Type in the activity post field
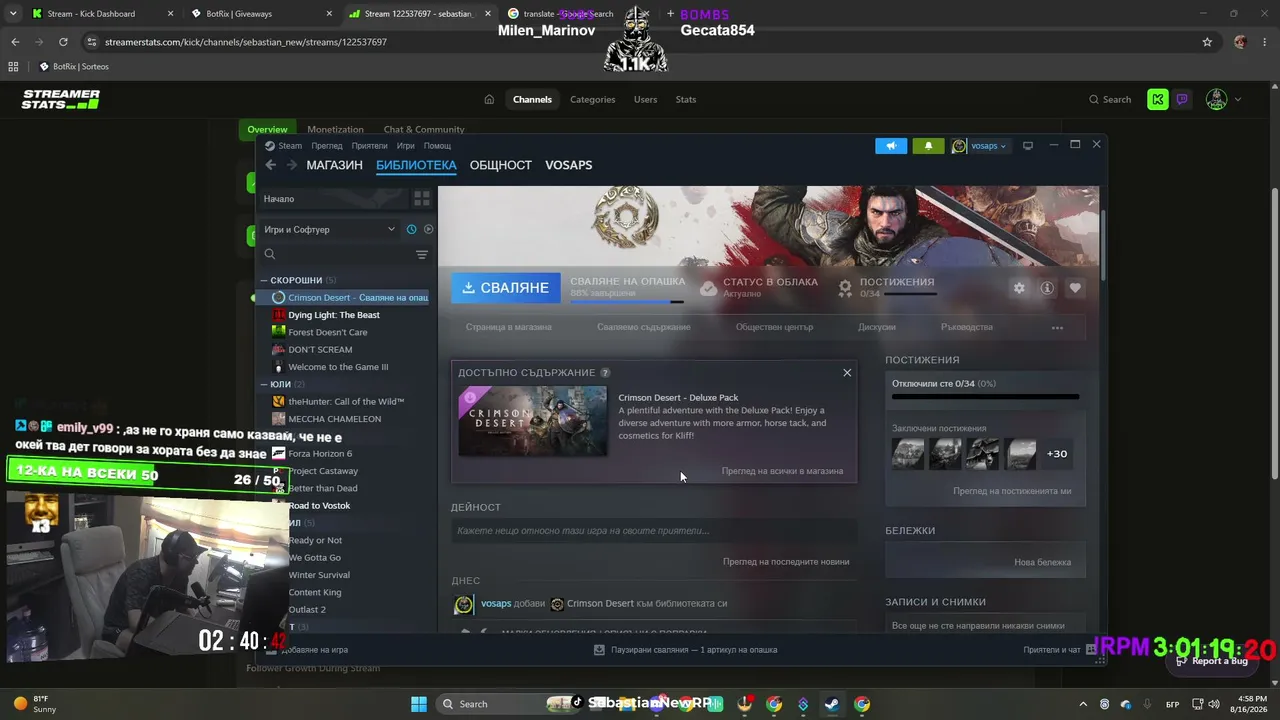 654,531
